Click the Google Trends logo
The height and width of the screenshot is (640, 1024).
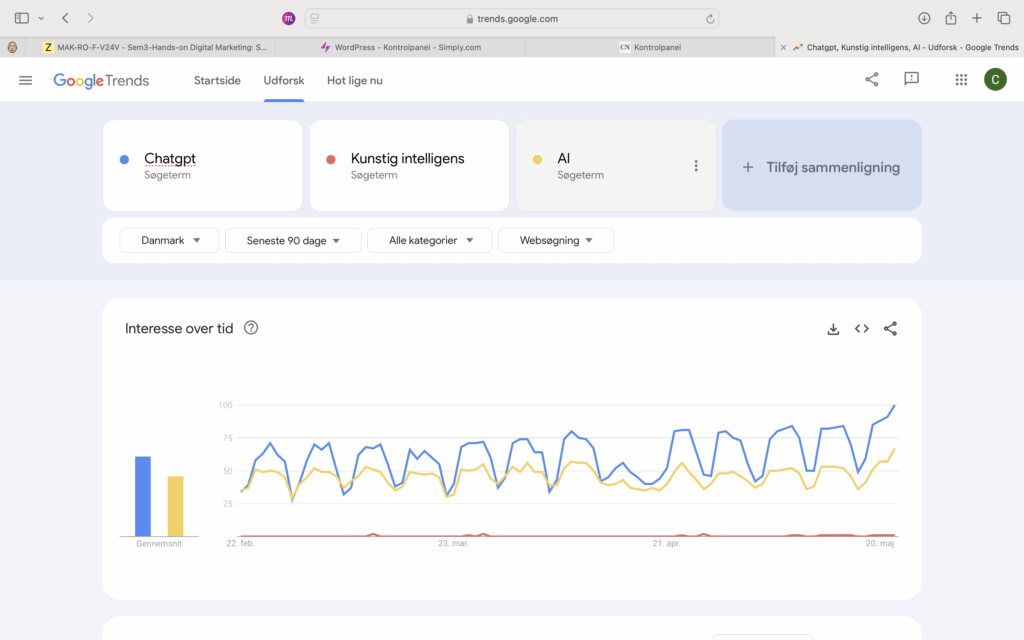point(101,80)
